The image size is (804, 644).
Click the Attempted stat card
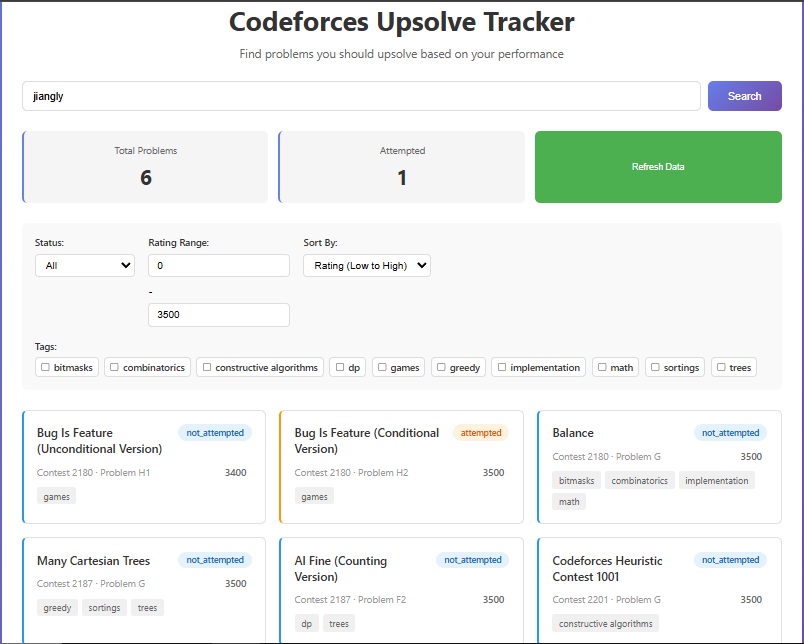tap(401, 167)
